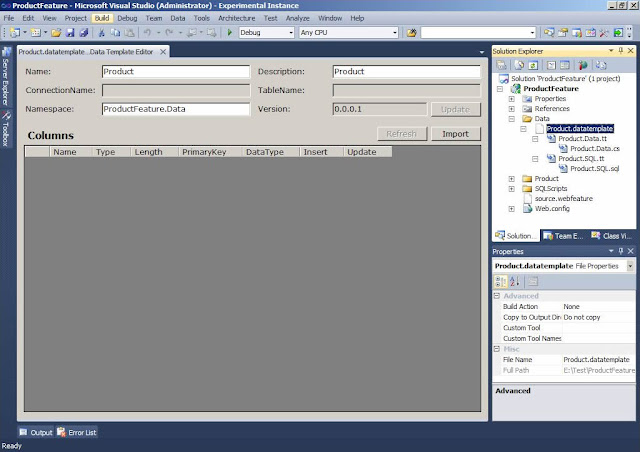The image size is (640, 452).
Task: Open the Output tab
Action: point(36,432)
